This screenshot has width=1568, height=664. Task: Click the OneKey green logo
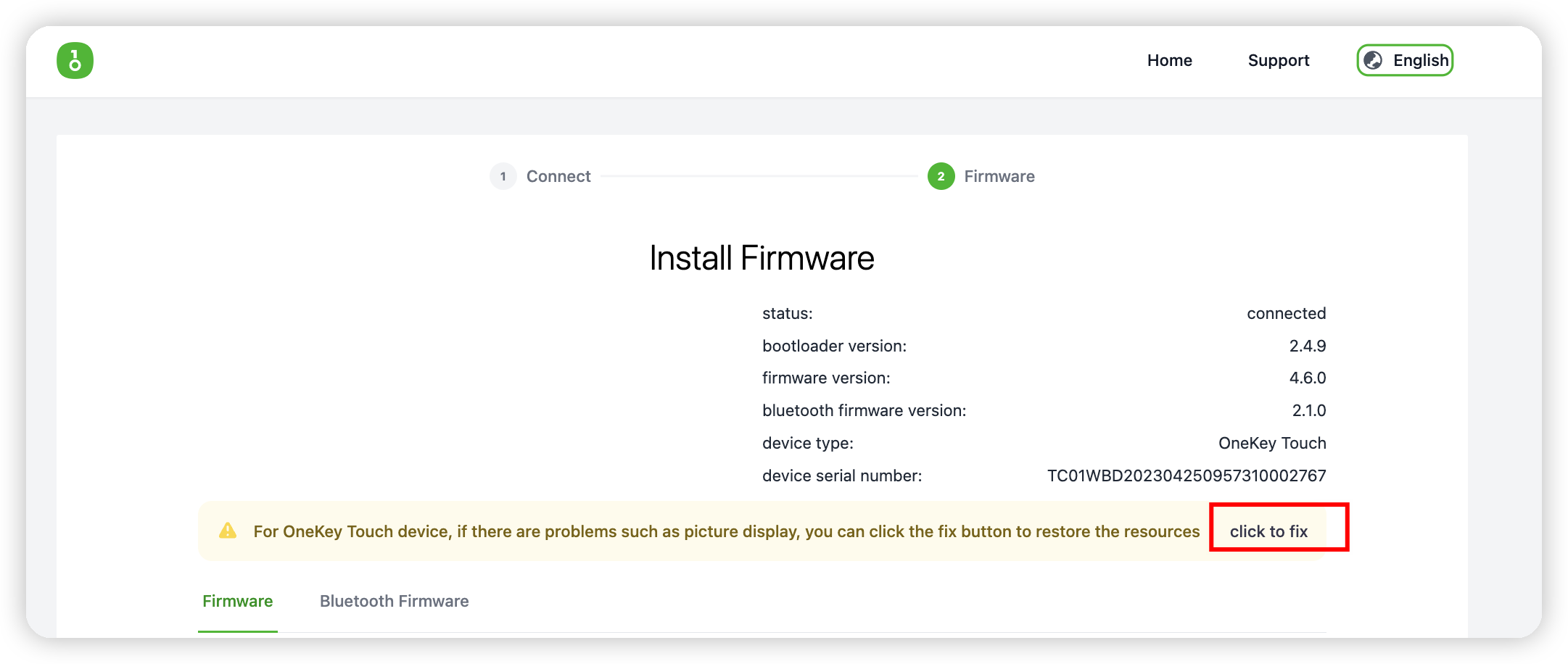[x=75, y=60]
